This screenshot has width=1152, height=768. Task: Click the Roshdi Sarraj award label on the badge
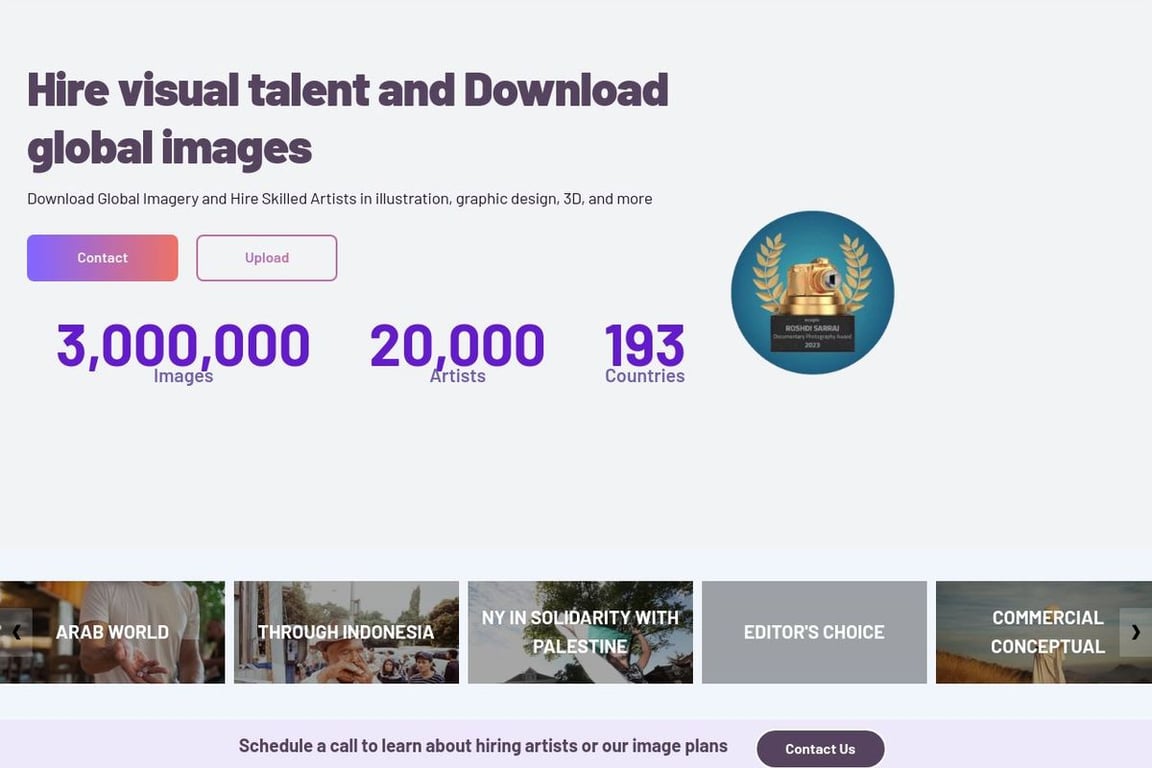[x=813, y=330]
